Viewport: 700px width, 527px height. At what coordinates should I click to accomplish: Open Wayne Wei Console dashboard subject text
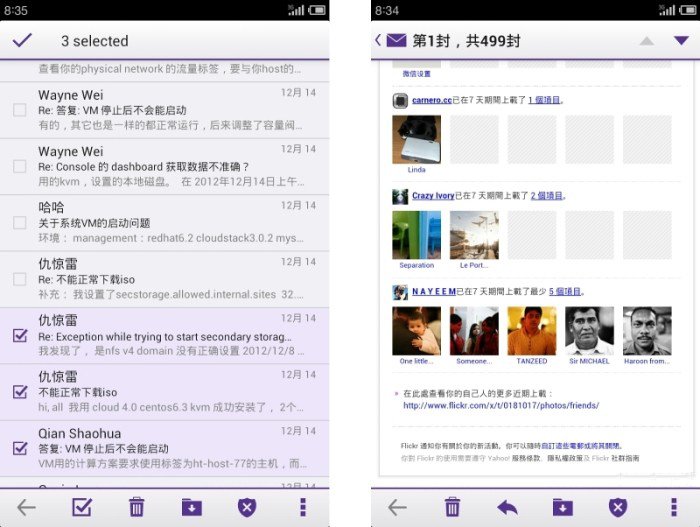pos(143,167)
